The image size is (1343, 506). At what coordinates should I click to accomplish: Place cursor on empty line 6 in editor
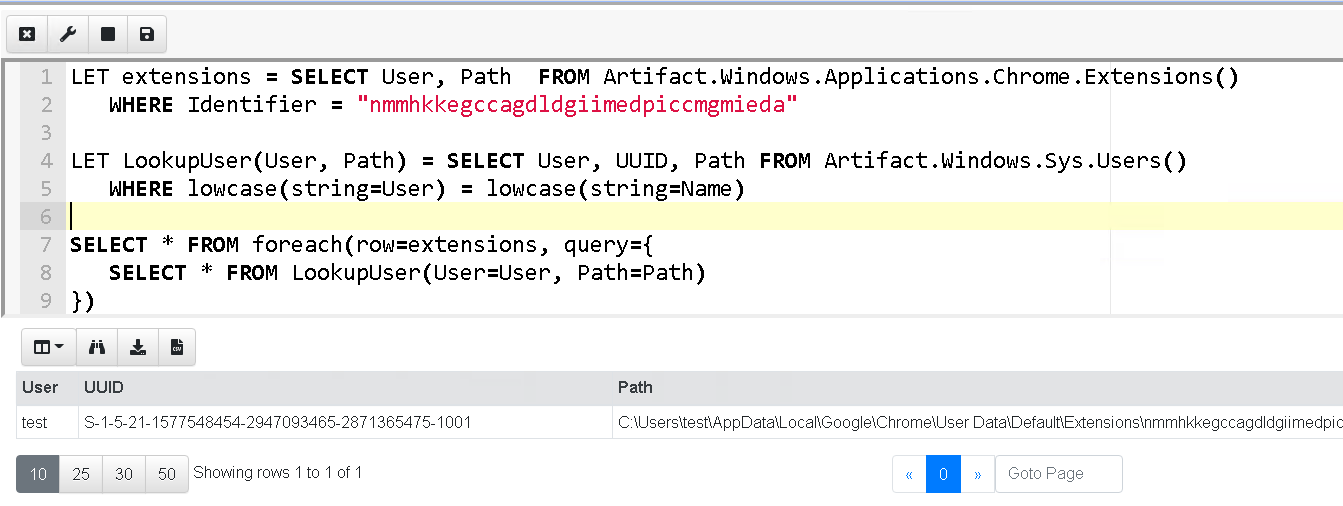click(x=400, y=216)
